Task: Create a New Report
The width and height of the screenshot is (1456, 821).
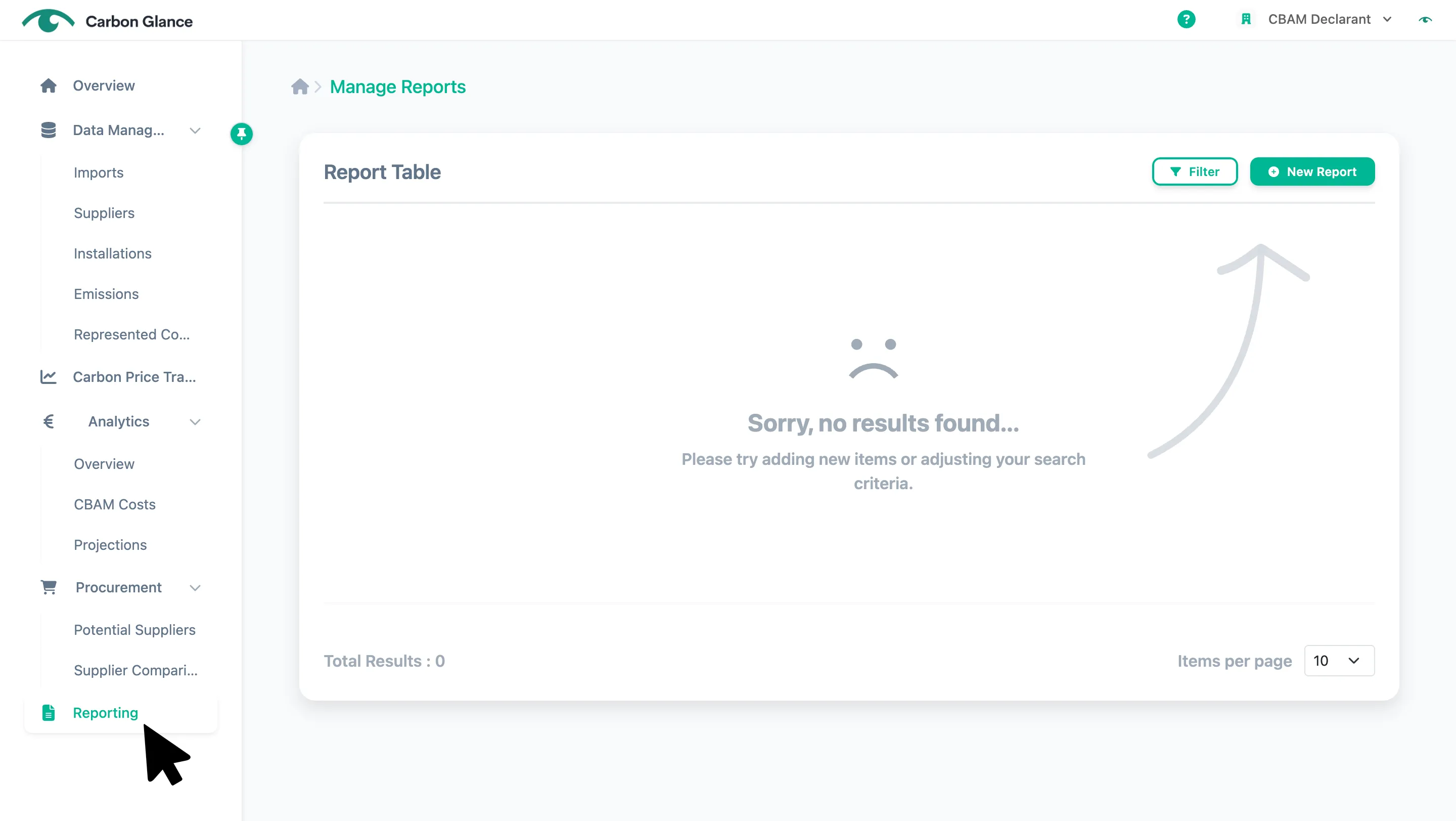Action: (x=1312, y=172)
